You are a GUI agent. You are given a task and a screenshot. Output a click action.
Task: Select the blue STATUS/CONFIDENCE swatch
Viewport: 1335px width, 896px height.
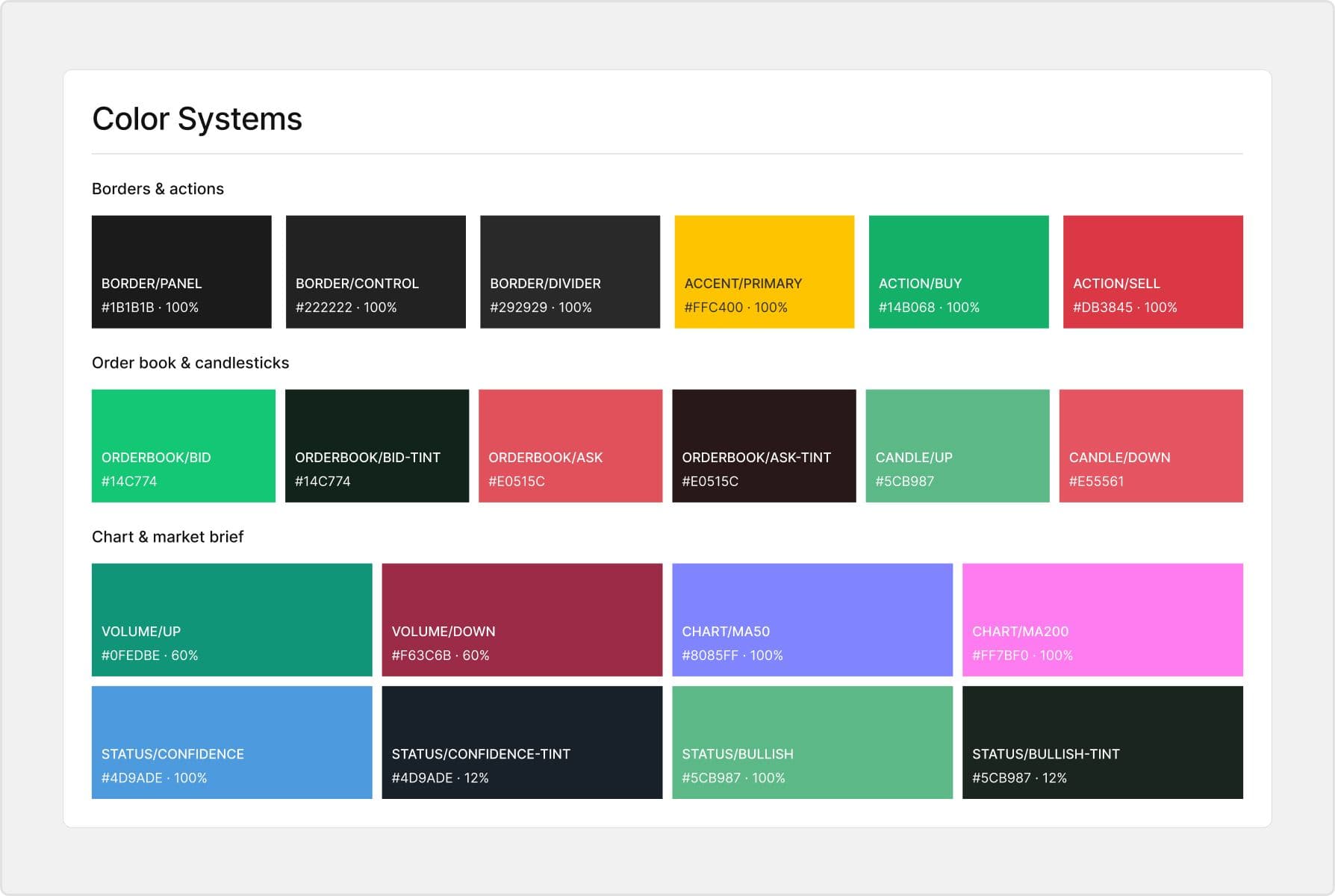(x=231, y=742)
